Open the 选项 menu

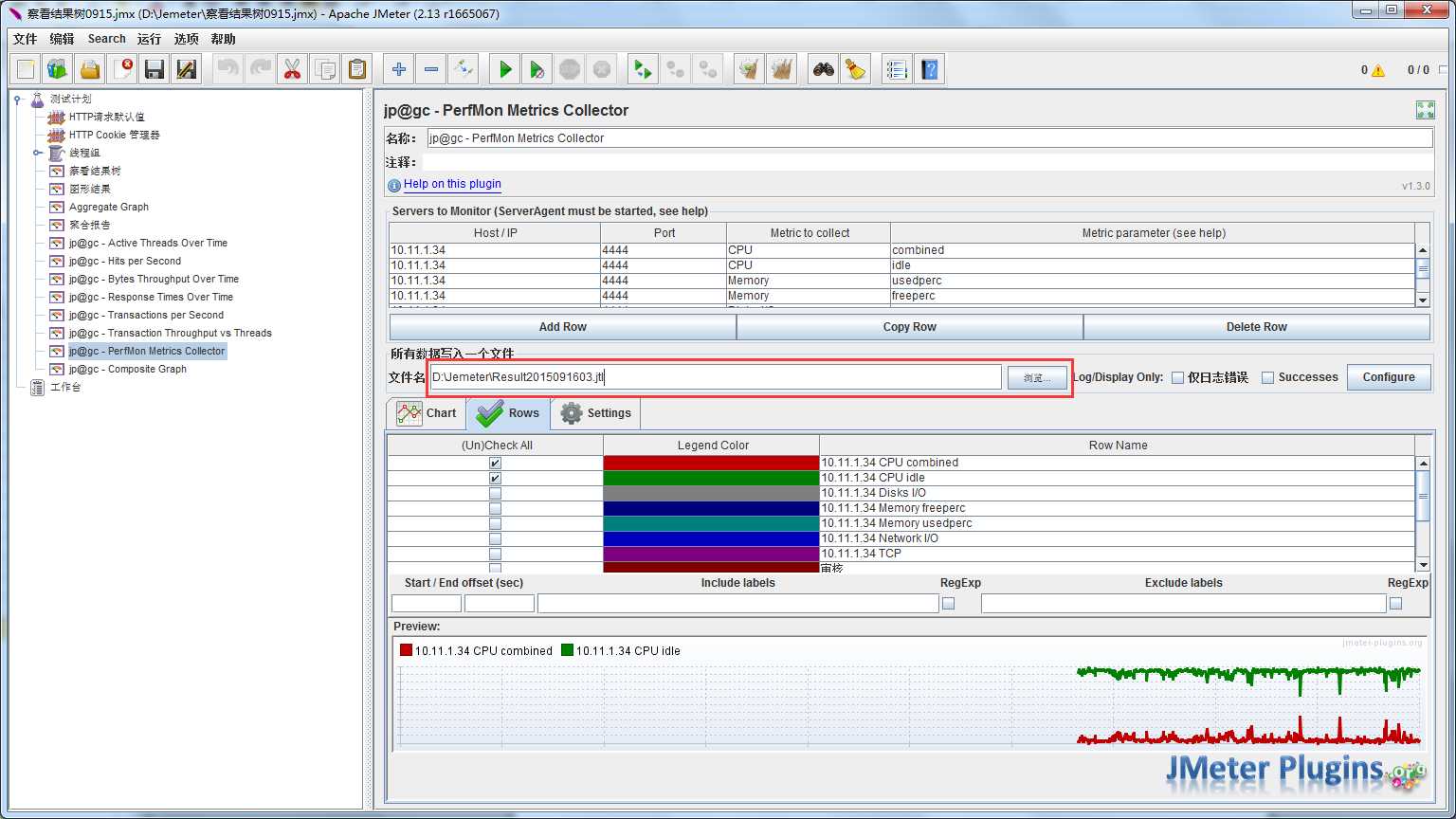tap(187, 39)
